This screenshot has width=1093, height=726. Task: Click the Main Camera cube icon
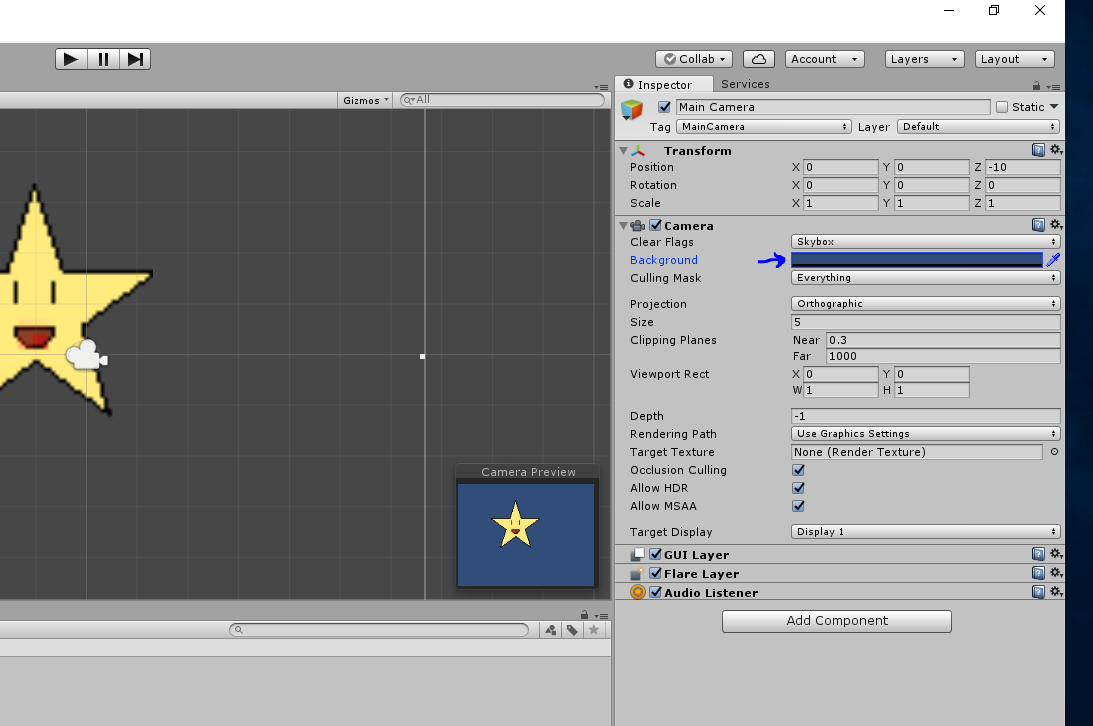632,109
